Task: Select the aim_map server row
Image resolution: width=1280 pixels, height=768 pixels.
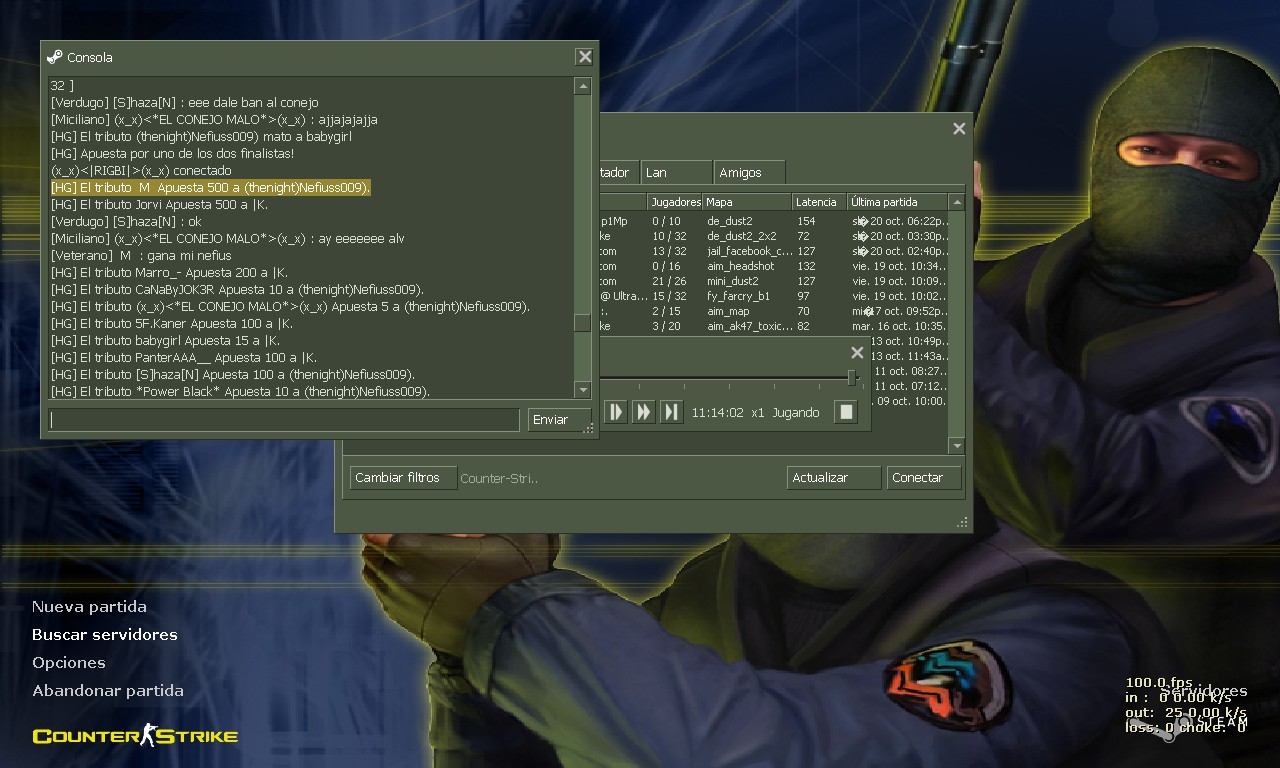Action: 773,311
